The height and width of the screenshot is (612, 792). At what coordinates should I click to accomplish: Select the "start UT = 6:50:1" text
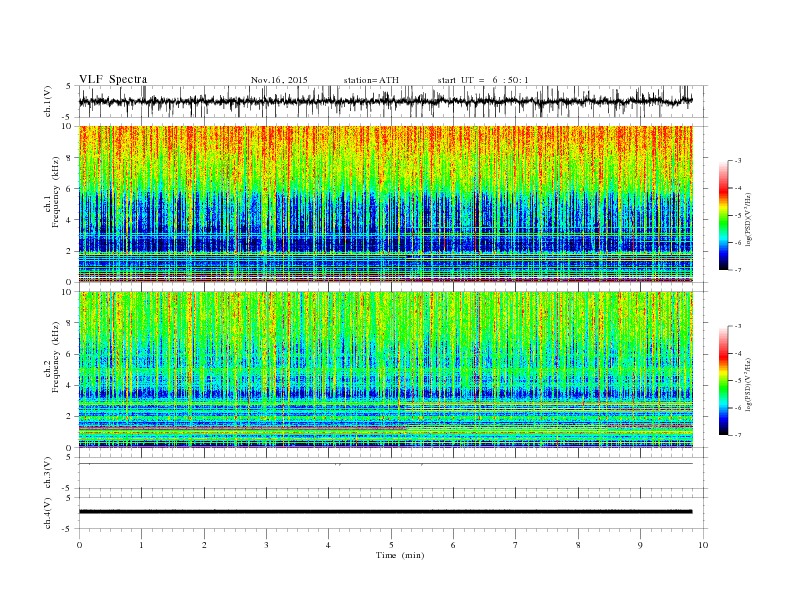pos(483,80)
